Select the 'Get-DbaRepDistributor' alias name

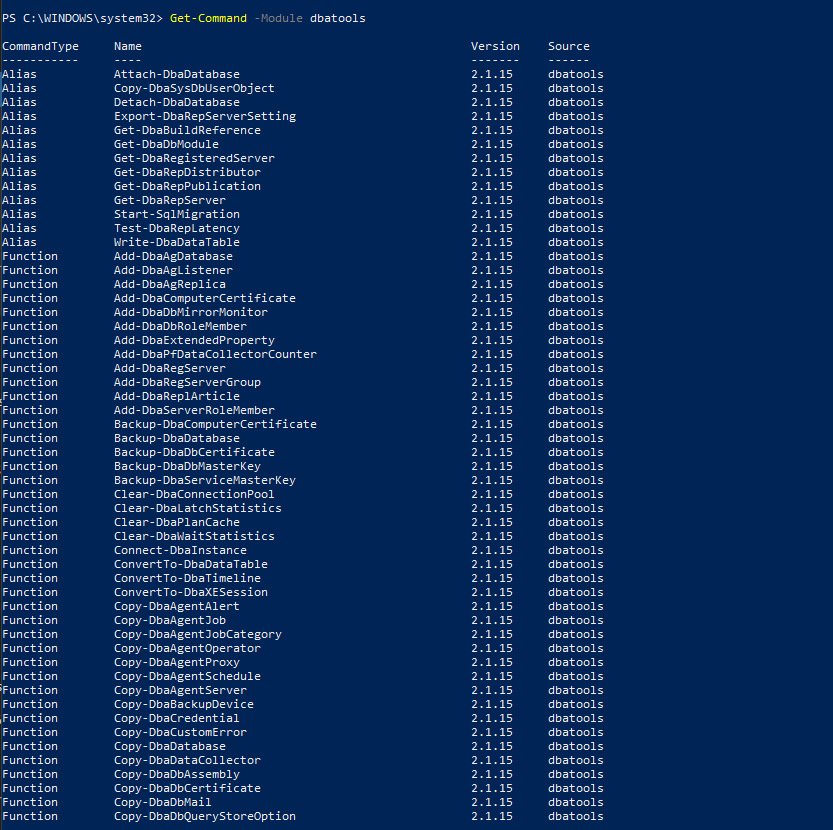[188, 172]
